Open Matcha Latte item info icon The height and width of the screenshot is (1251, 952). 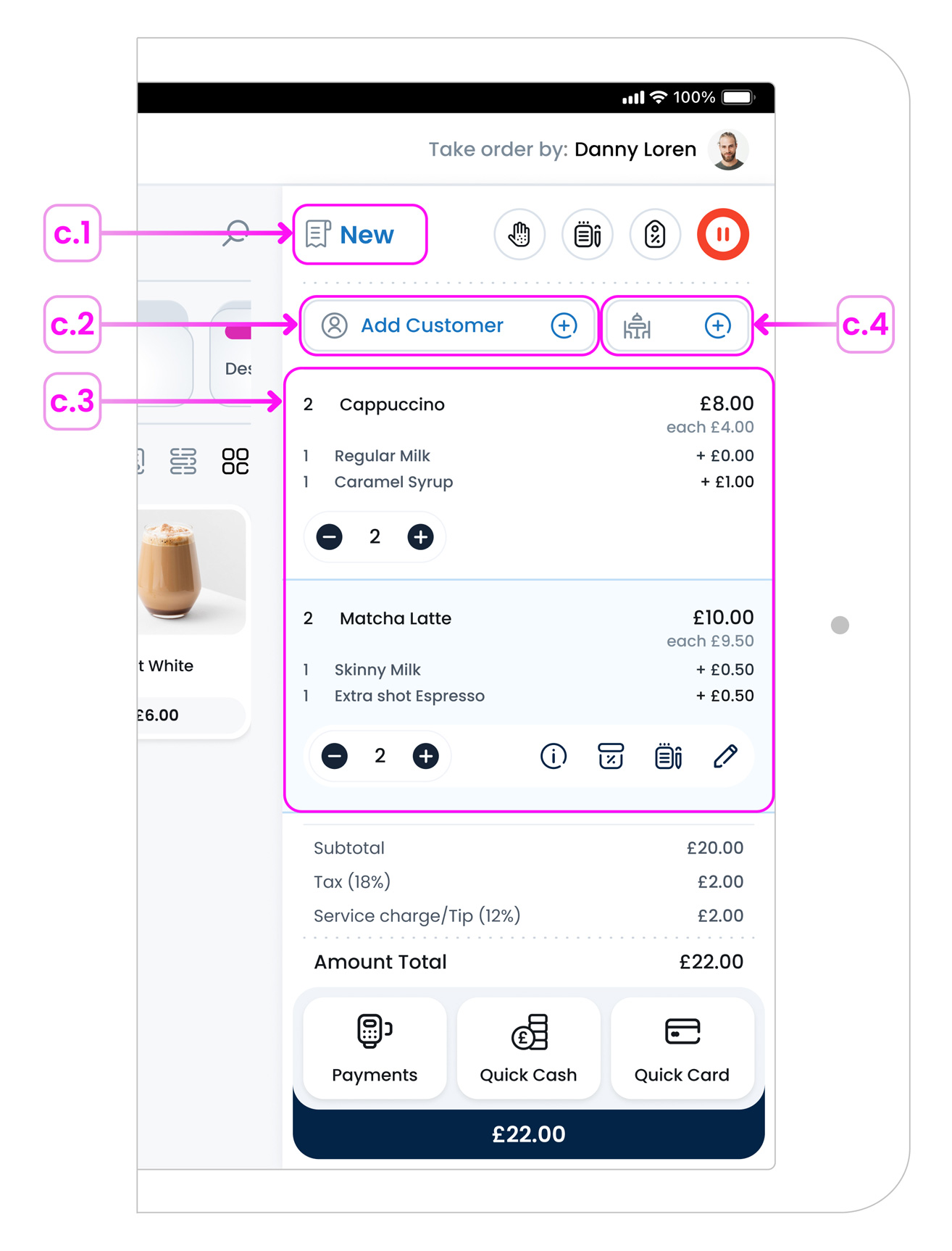point(553,756)
